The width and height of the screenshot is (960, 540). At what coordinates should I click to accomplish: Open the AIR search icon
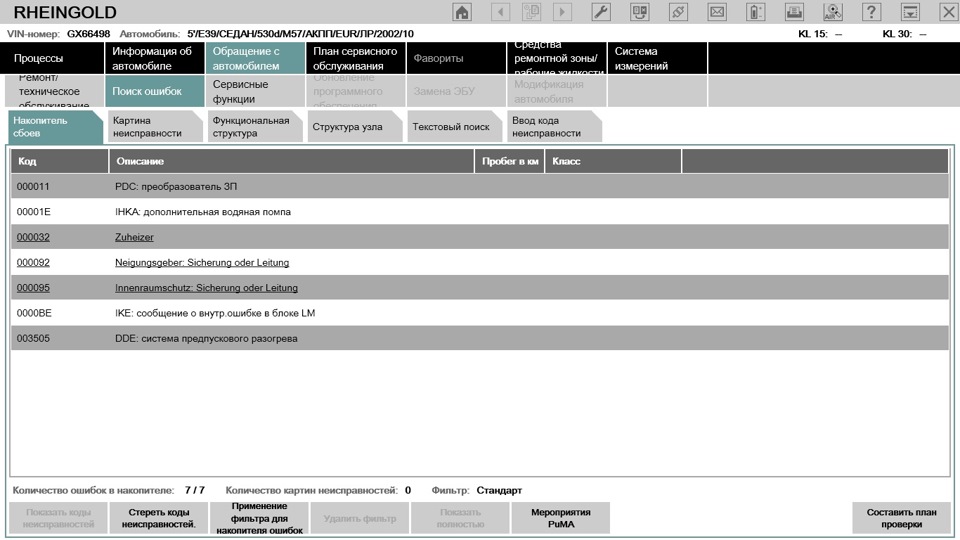(x=833, y=12)
